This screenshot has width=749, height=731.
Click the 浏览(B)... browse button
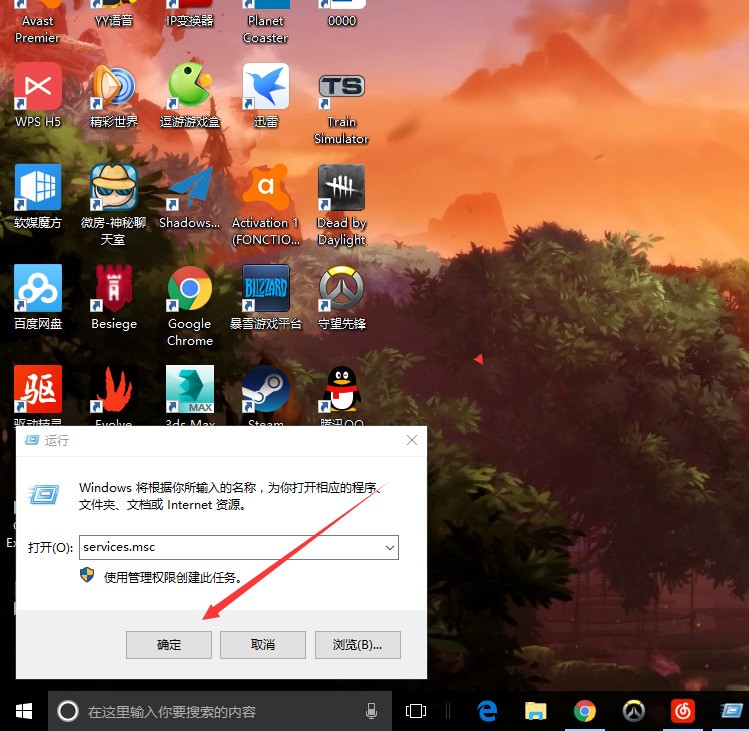[357, 645]
